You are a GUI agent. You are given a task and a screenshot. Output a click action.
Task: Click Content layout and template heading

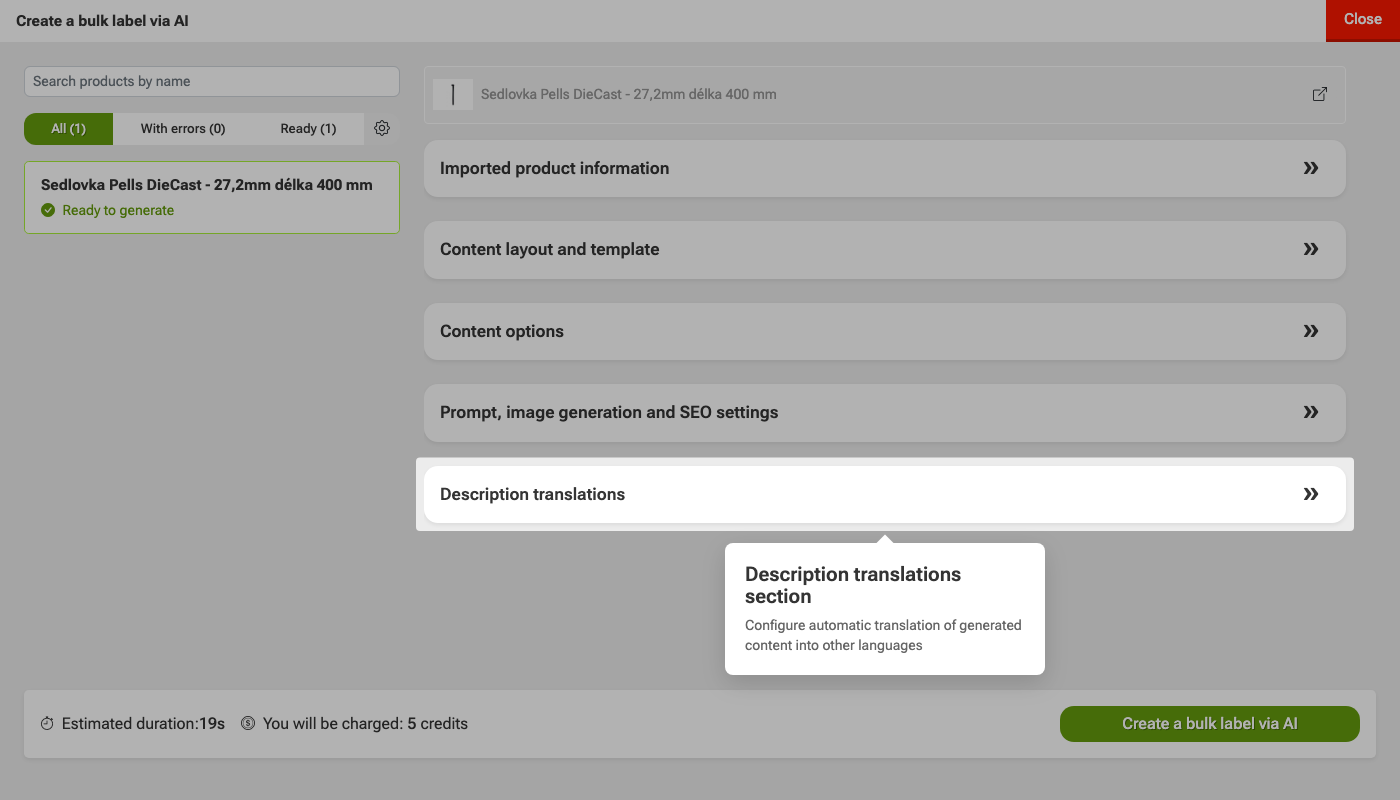pos(550,249)
